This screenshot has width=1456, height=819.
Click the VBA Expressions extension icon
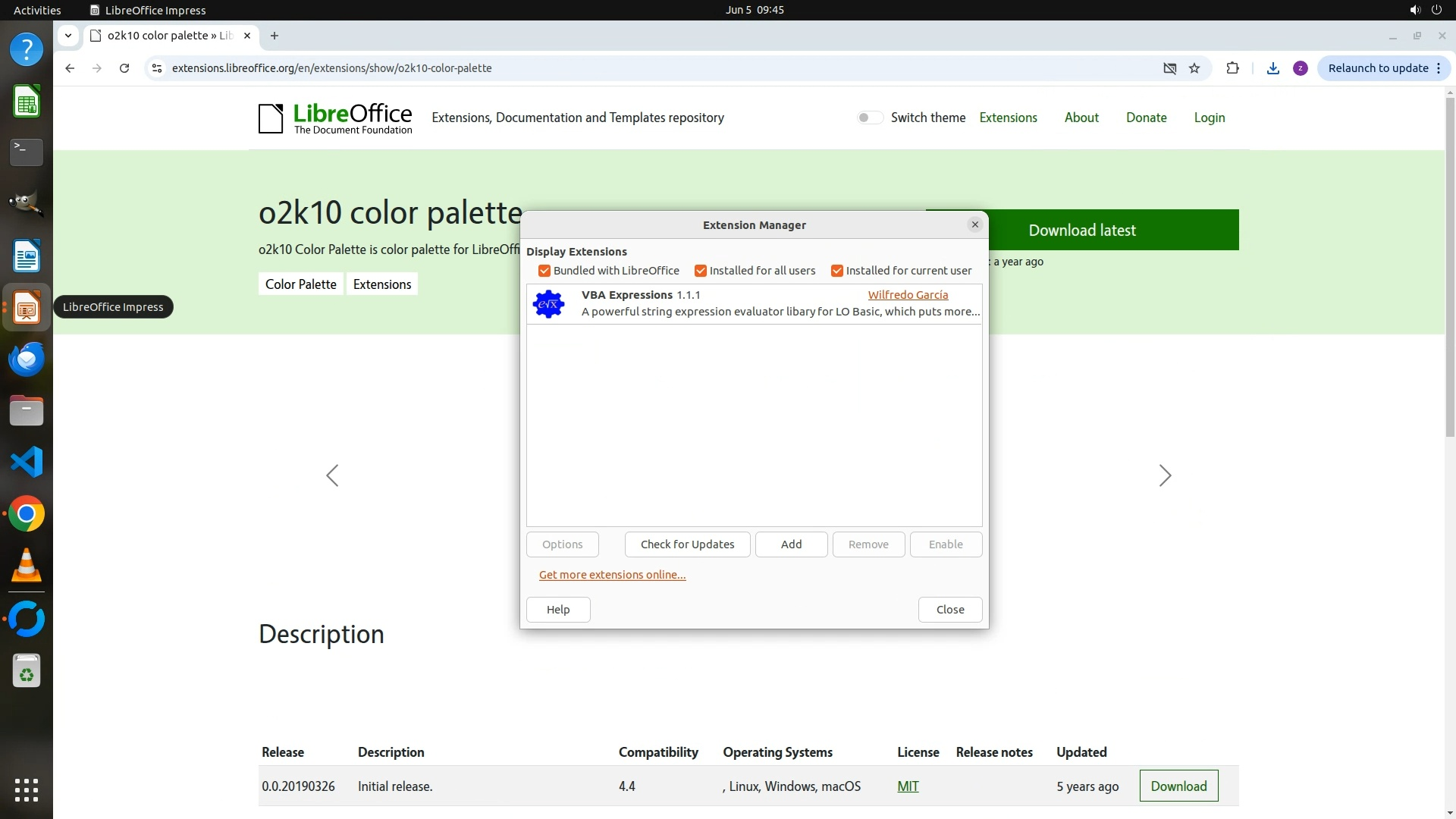point(548,304)
